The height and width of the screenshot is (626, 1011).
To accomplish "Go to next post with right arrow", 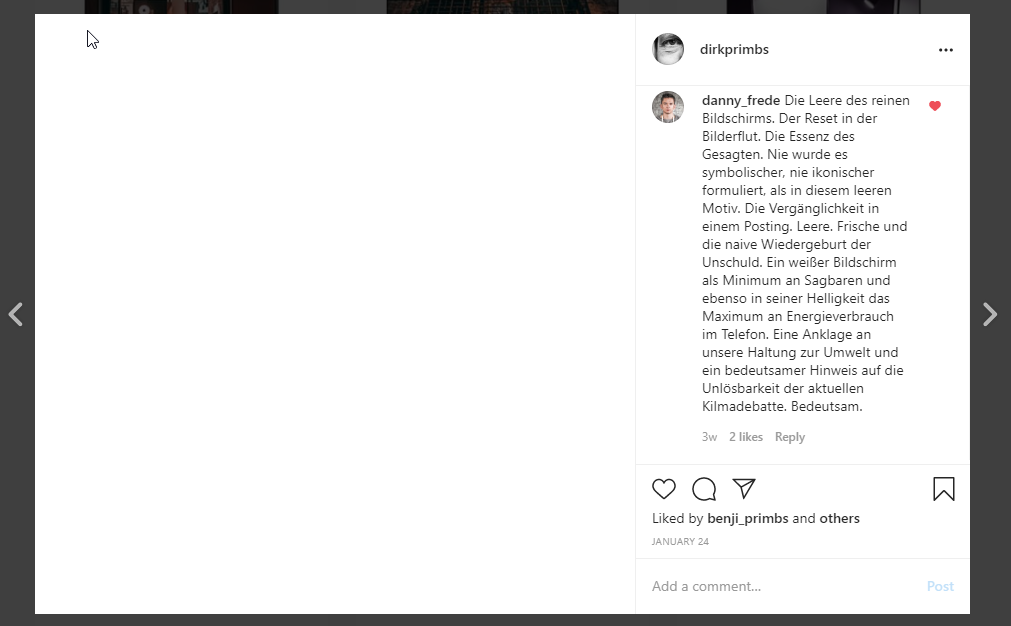I will [x=989, y=315].
